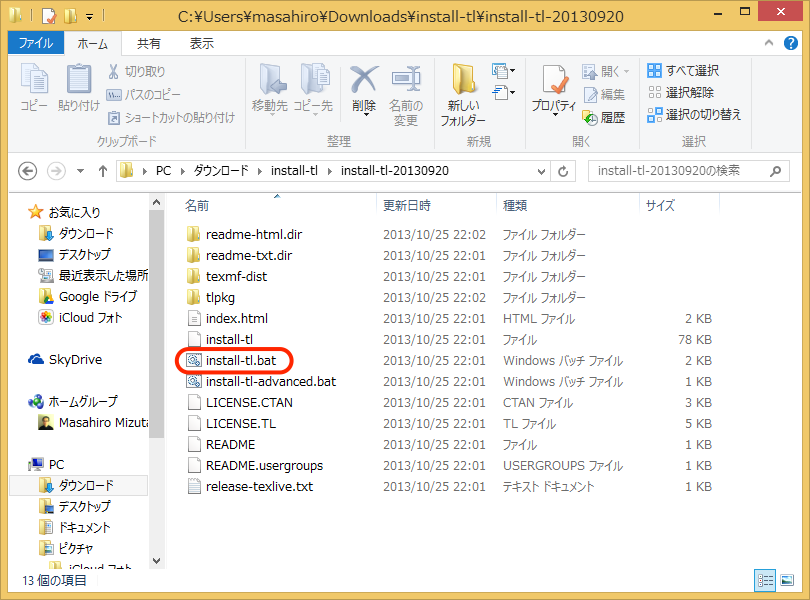Switch to the View (表示) tab
810x600 pixels.
202,44
